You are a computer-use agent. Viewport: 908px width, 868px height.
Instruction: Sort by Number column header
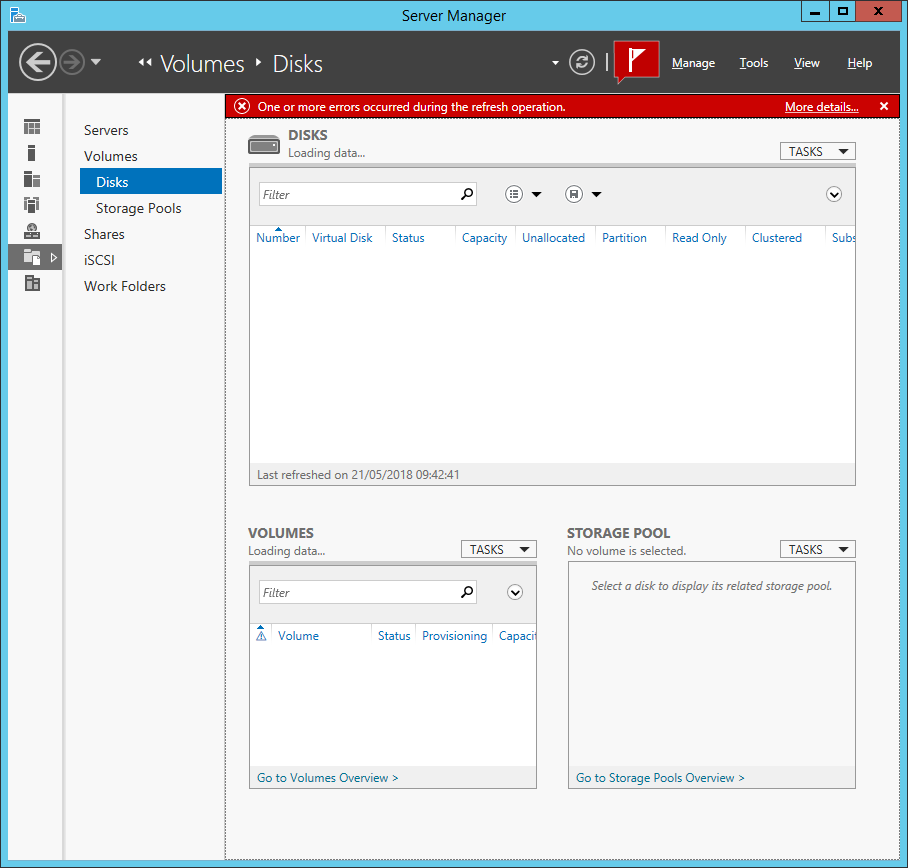(278, 237)
